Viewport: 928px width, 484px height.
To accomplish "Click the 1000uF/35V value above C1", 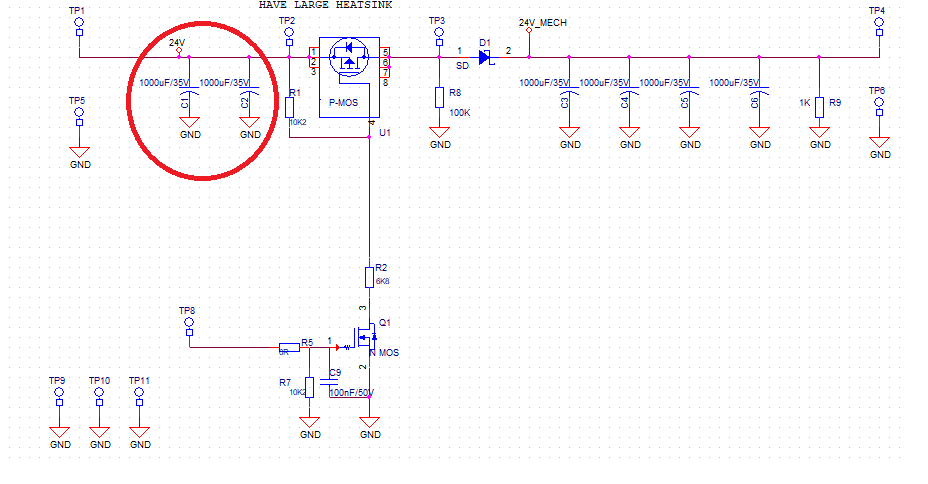I will [164, 82].
